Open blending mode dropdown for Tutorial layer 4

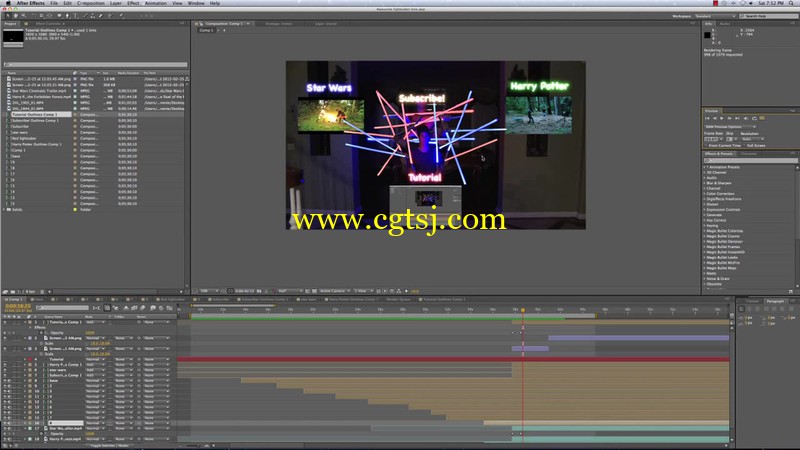tap(95, 359)
